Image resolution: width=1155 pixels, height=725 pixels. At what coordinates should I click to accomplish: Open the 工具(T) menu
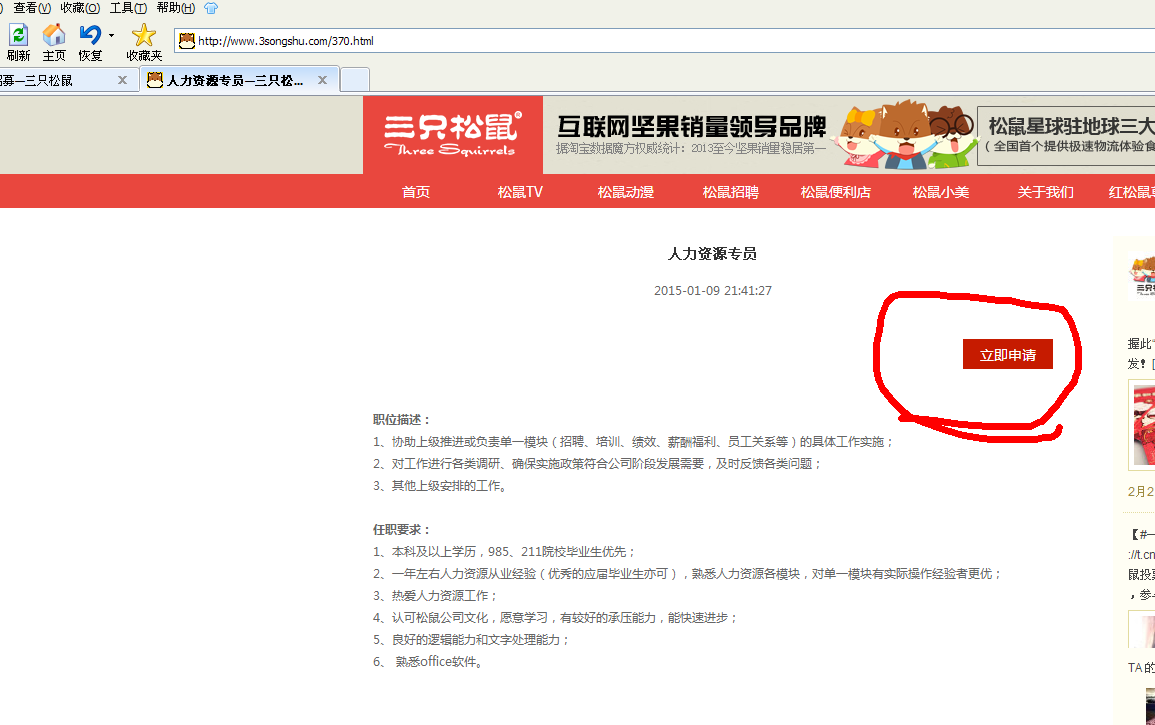click(128, 8)
